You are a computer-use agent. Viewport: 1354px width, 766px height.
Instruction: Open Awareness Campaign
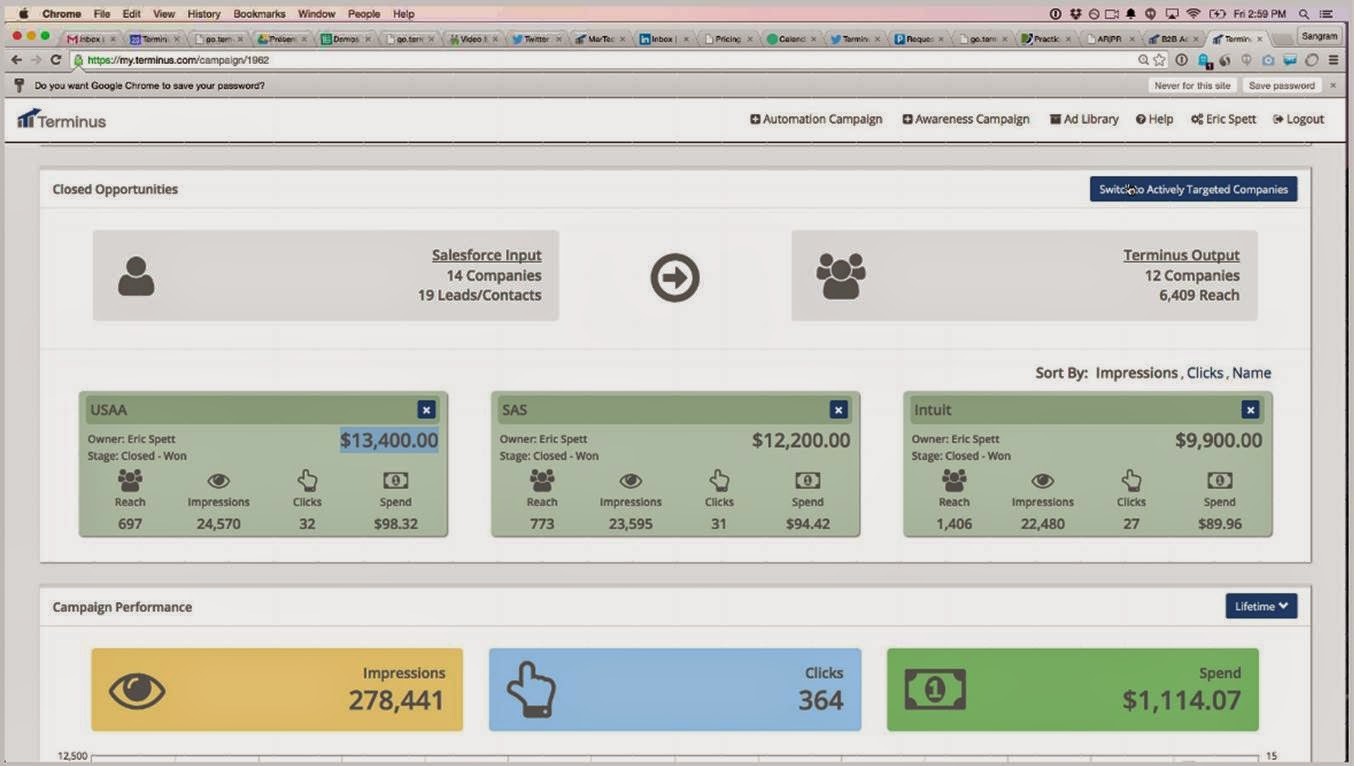[965, 119]
